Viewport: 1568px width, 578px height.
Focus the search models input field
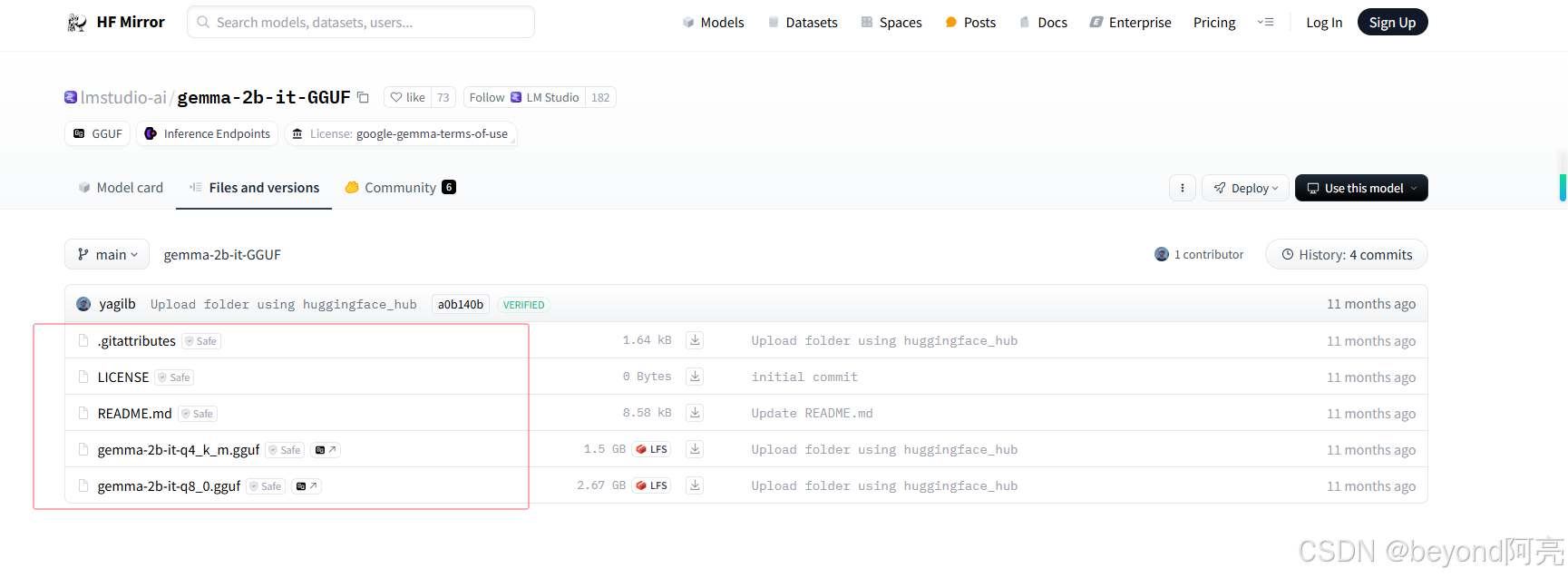click(x=361, y=23)
